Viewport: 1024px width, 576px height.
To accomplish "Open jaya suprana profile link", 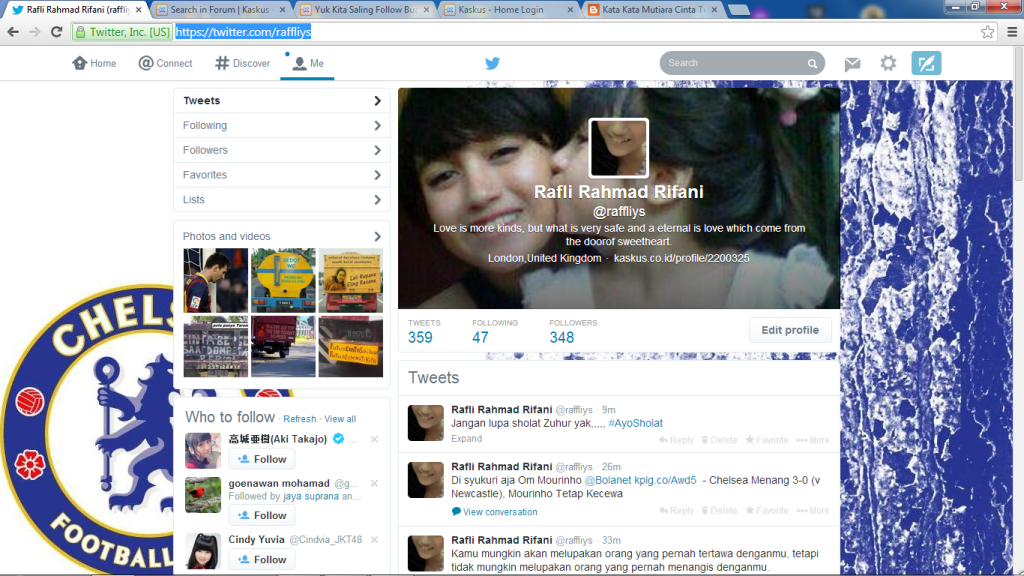I will coord(311,496).
